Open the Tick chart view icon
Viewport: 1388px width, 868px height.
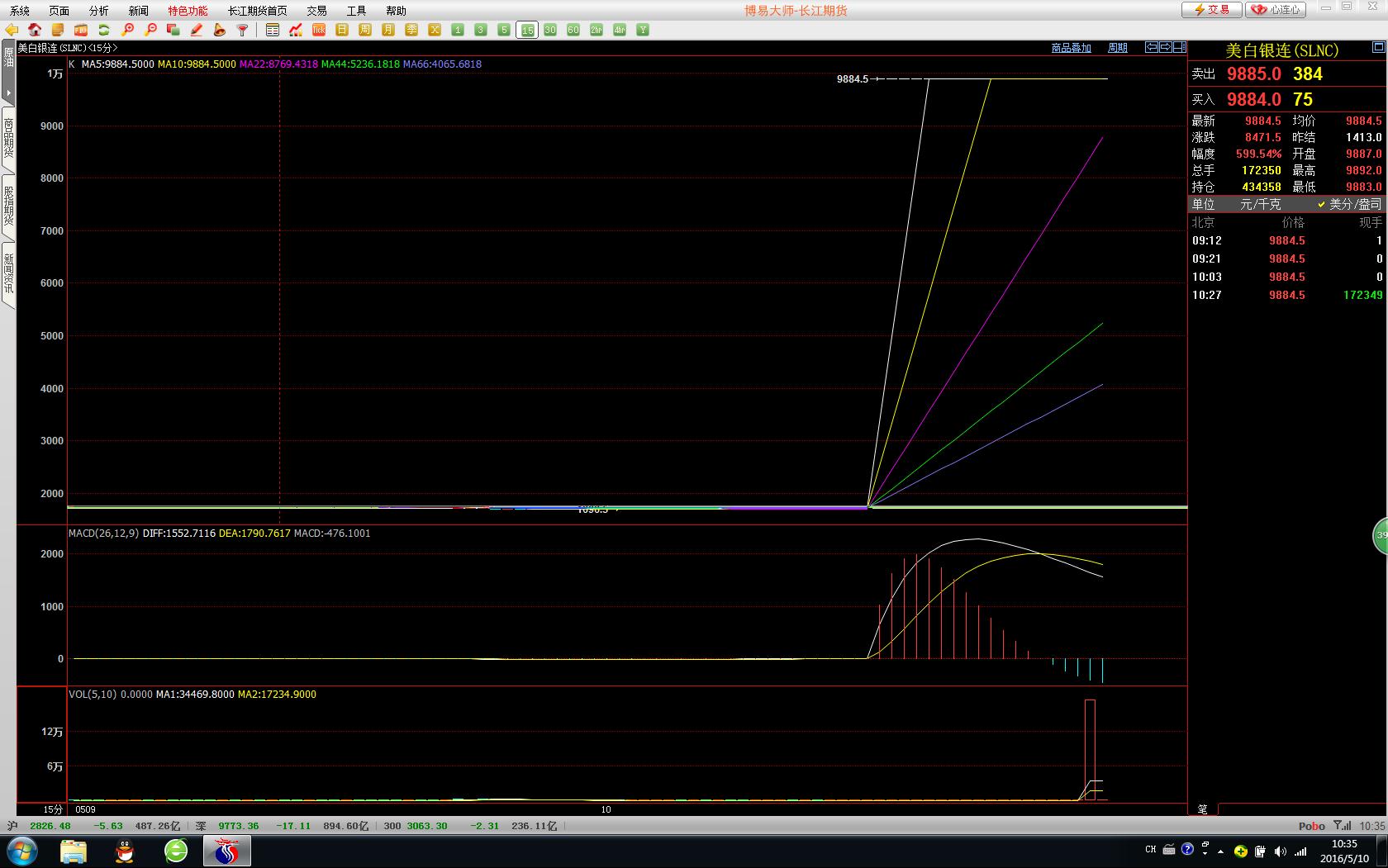[319, 30]
